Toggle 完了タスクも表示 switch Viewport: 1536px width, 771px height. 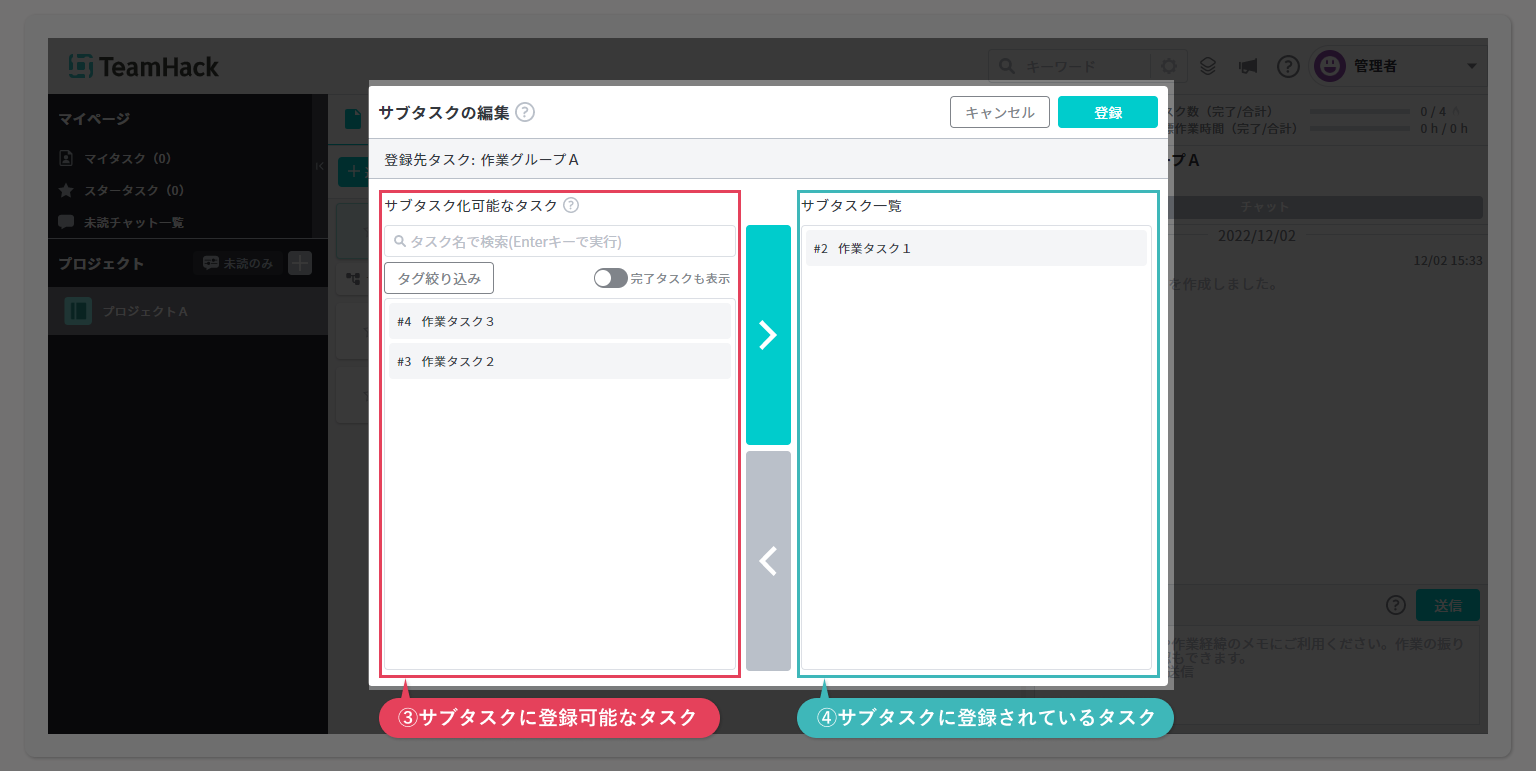610,278
